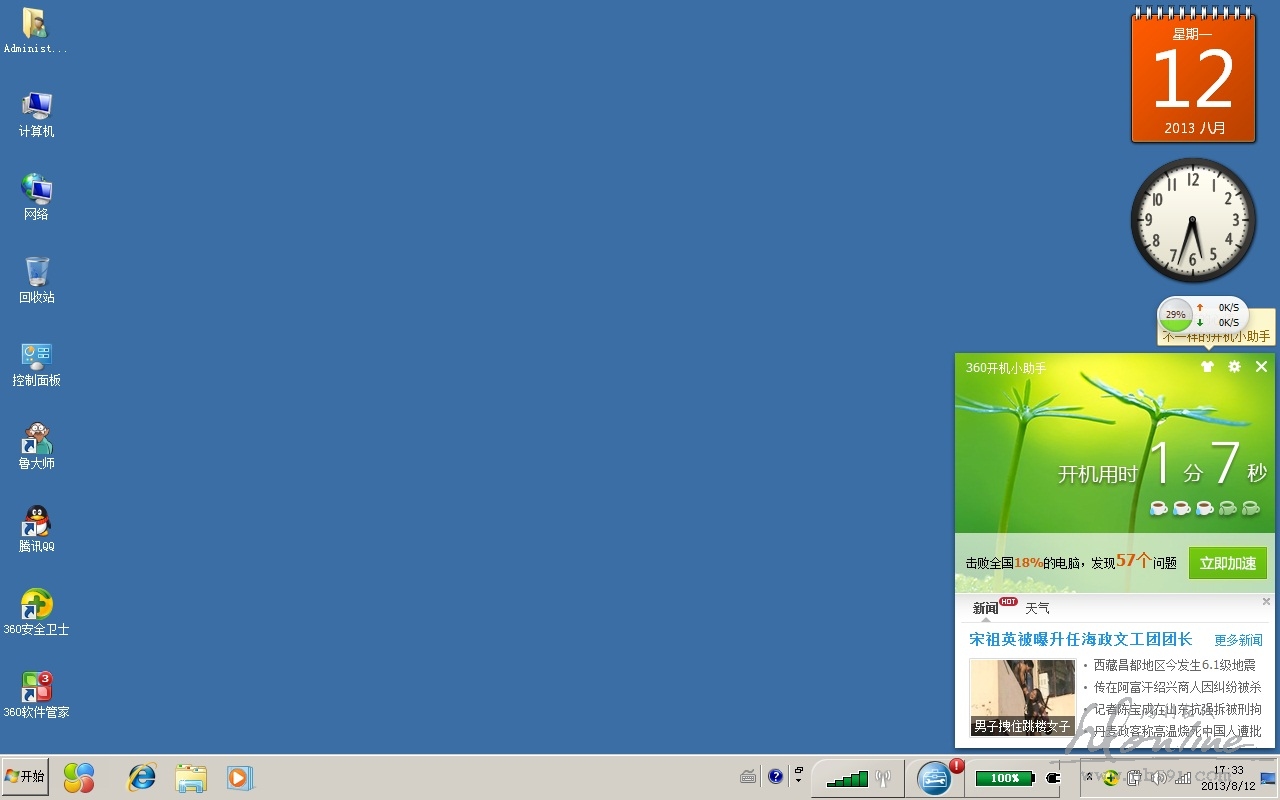Click the system clock showing 17:33
The width and height of the screenshot is (1280, 800).
point(1228,778)
